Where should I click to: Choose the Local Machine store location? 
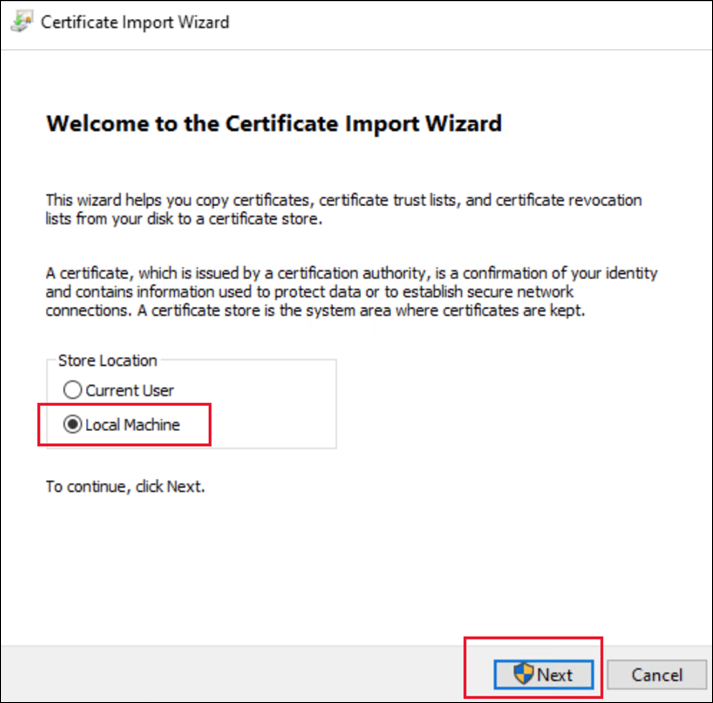click(x=72, y=424)
